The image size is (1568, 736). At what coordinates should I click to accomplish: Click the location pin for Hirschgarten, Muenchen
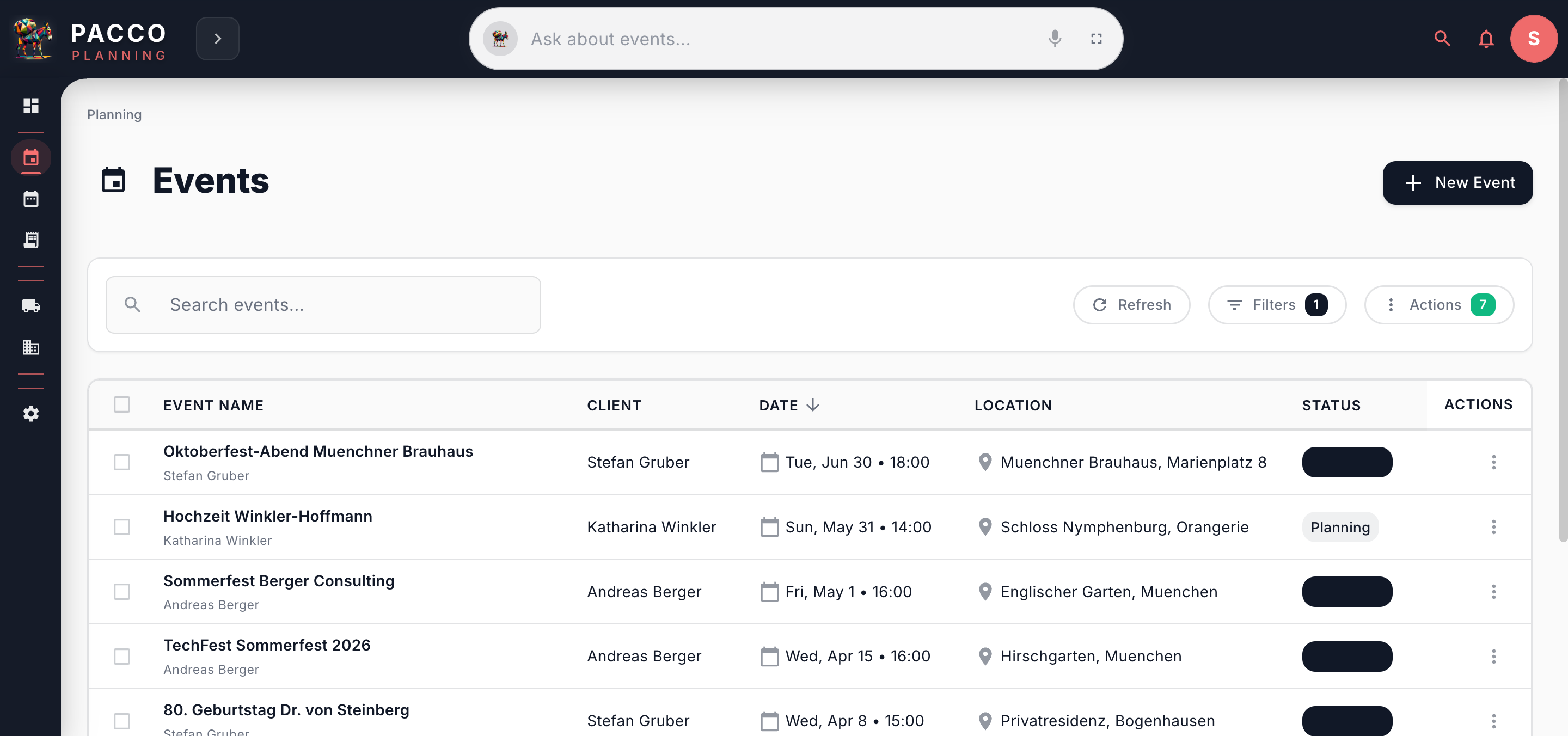coord(985,657)
